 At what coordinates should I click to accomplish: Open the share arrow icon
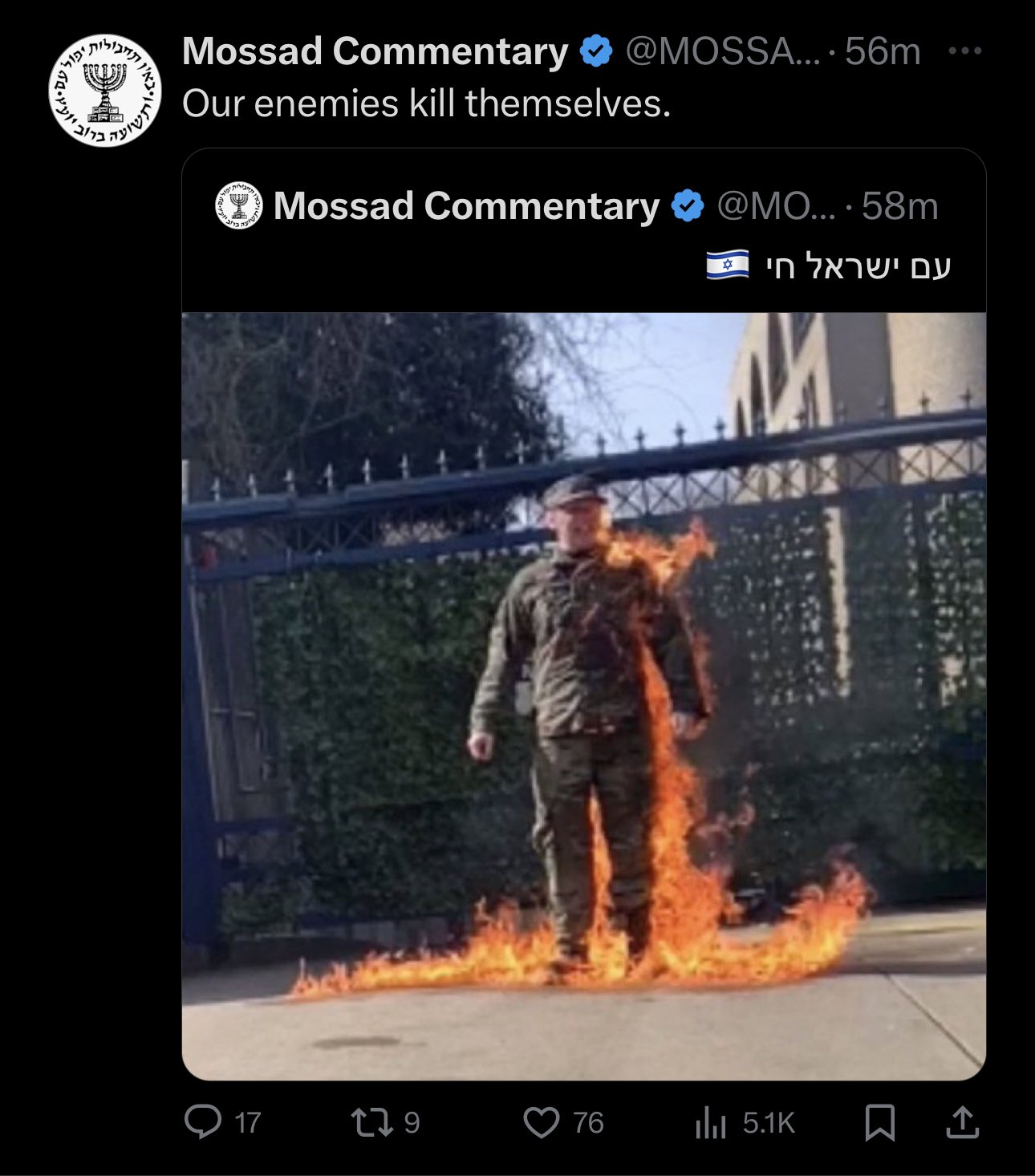click(962, 1121)
